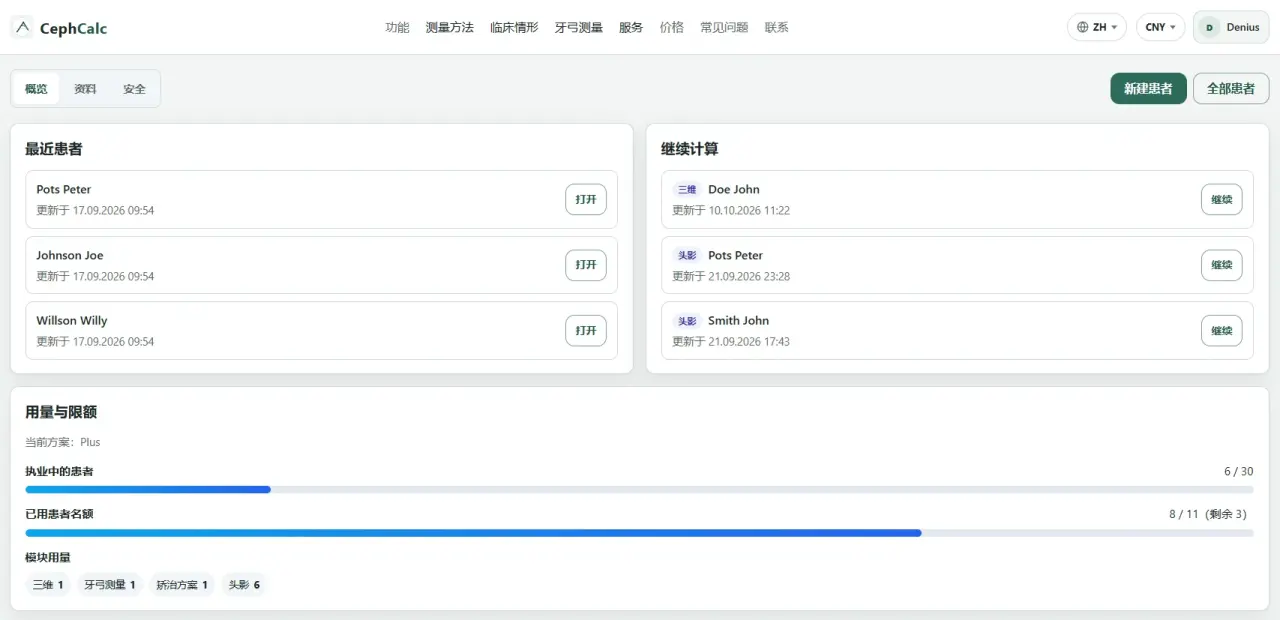Go to 测量方法 navigation item
The image size is (1280, 620).
coord(449,27)
